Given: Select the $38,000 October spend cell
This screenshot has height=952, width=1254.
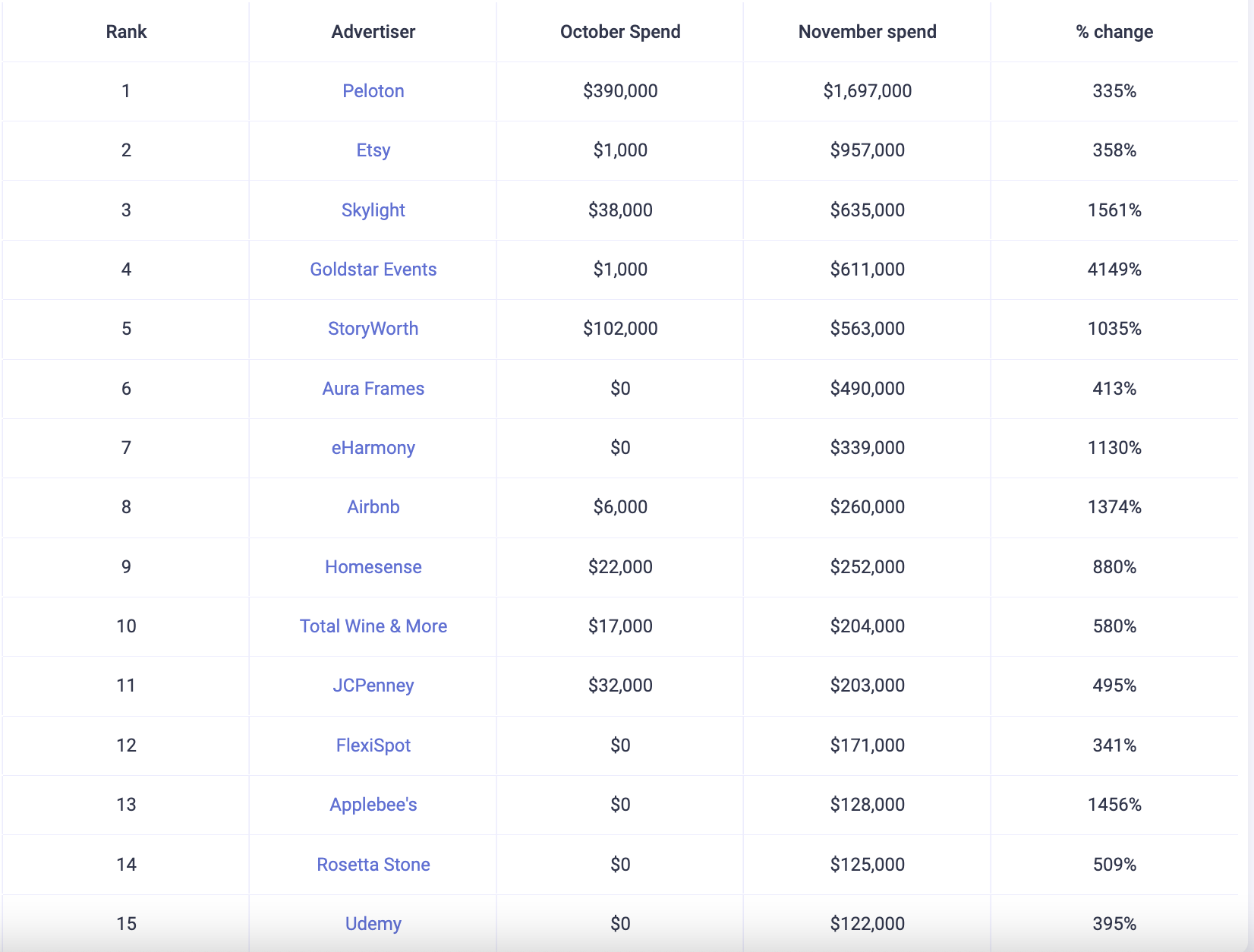Looking at the screenshot, I should point(620,210).
